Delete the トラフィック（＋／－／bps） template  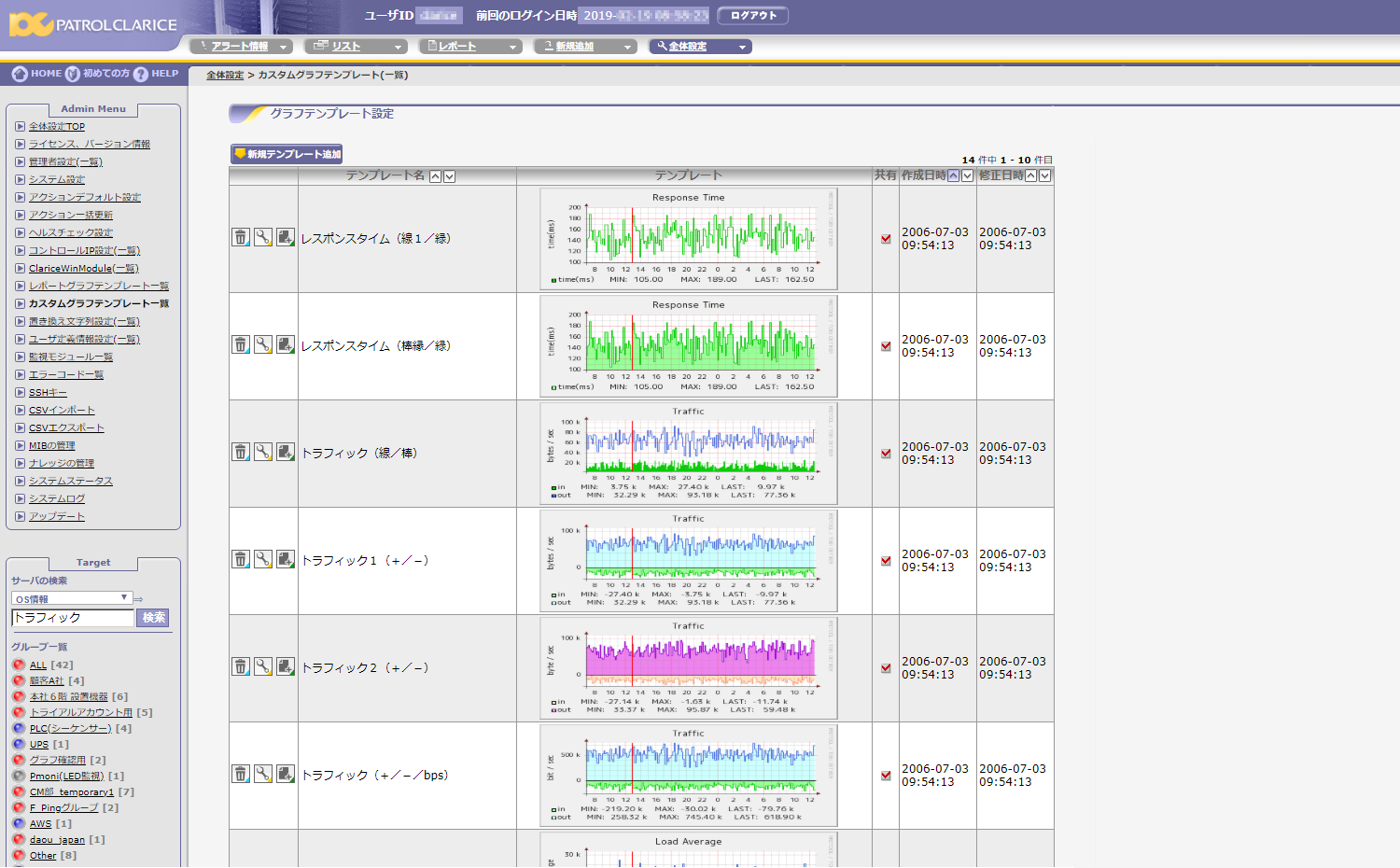click(241, 774)
